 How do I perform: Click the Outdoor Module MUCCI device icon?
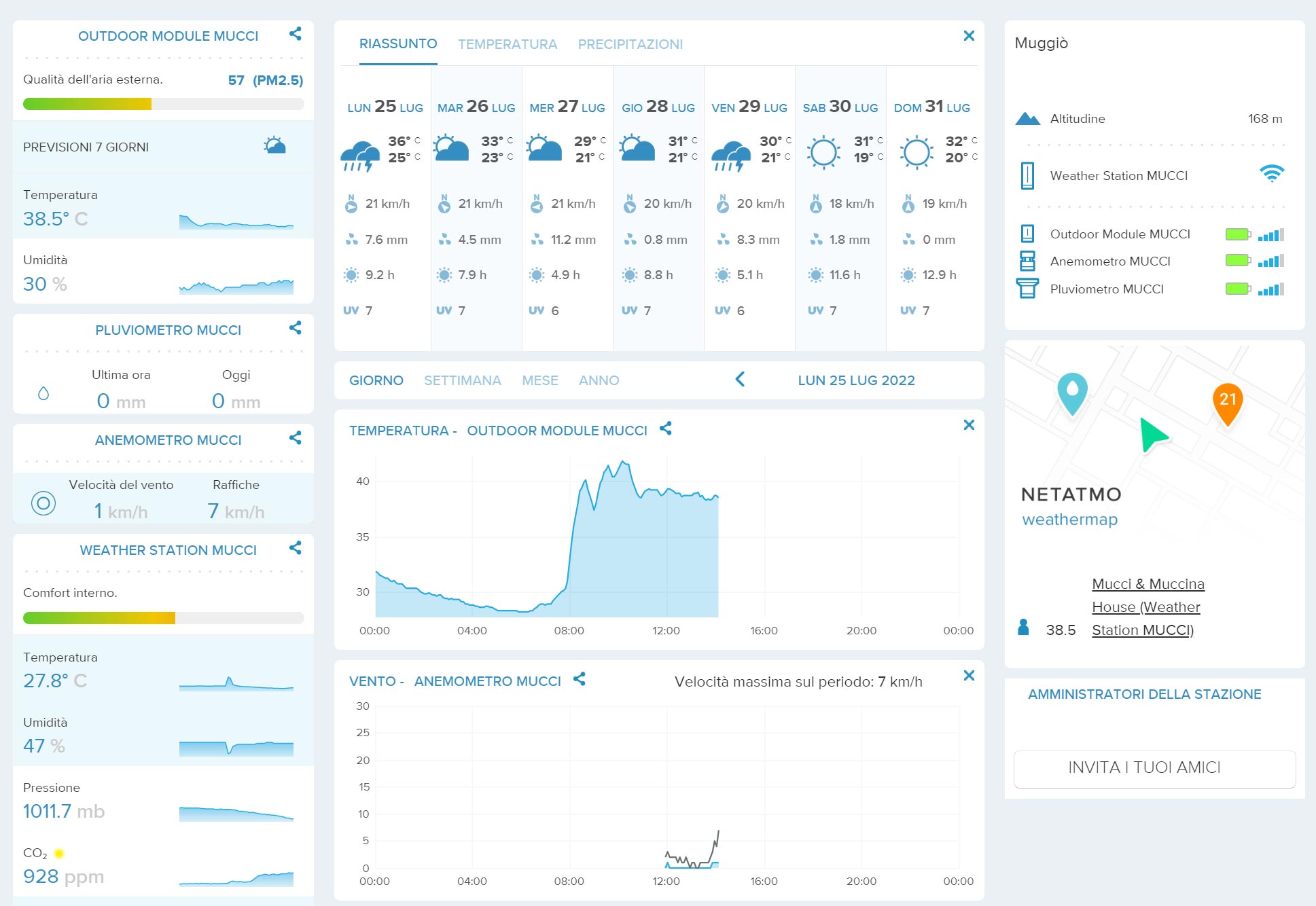coord(1028,234)
